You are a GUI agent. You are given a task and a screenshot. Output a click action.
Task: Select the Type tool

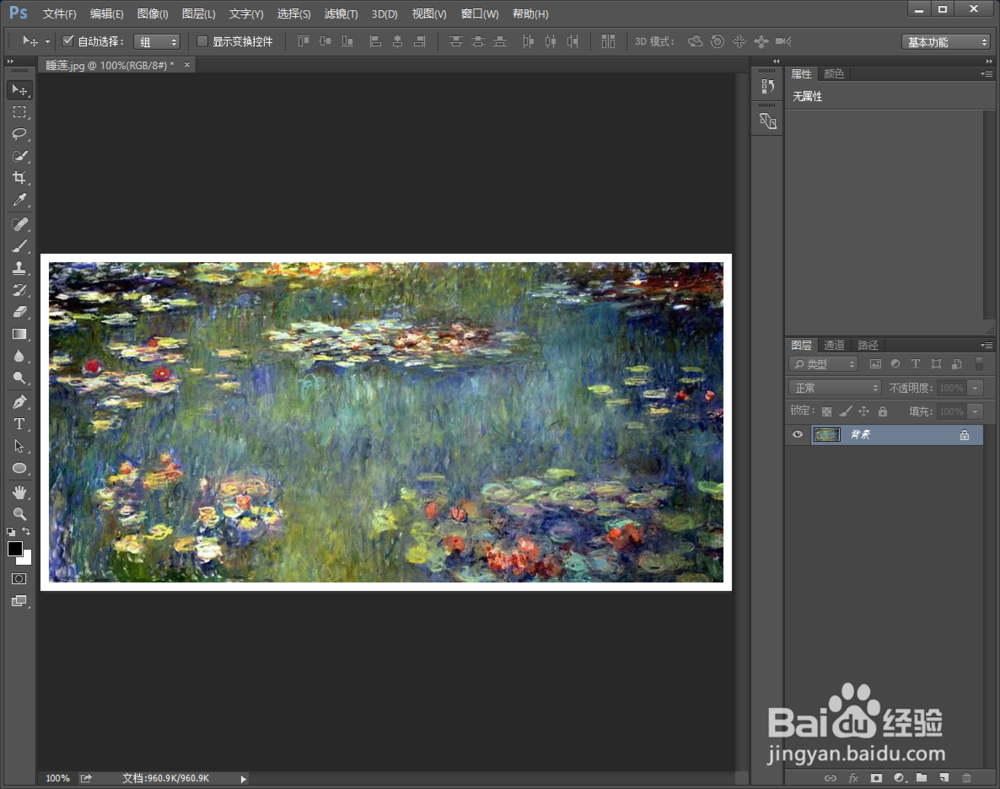coord(19,424)
